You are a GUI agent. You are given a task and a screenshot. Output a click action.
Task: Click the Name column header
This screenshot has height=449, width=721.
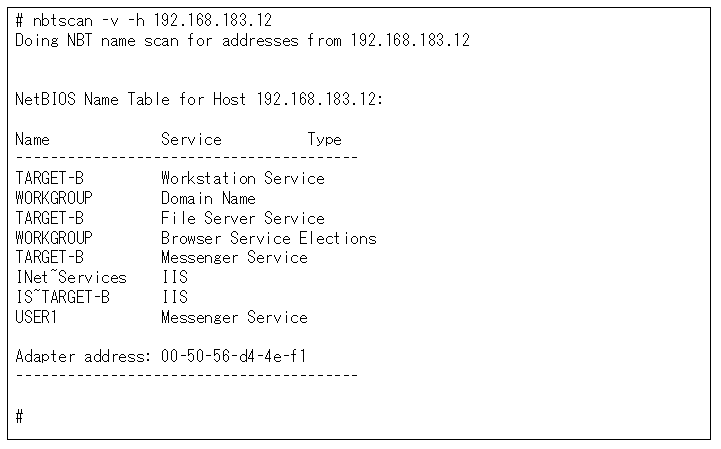click(x=32, y=139)
